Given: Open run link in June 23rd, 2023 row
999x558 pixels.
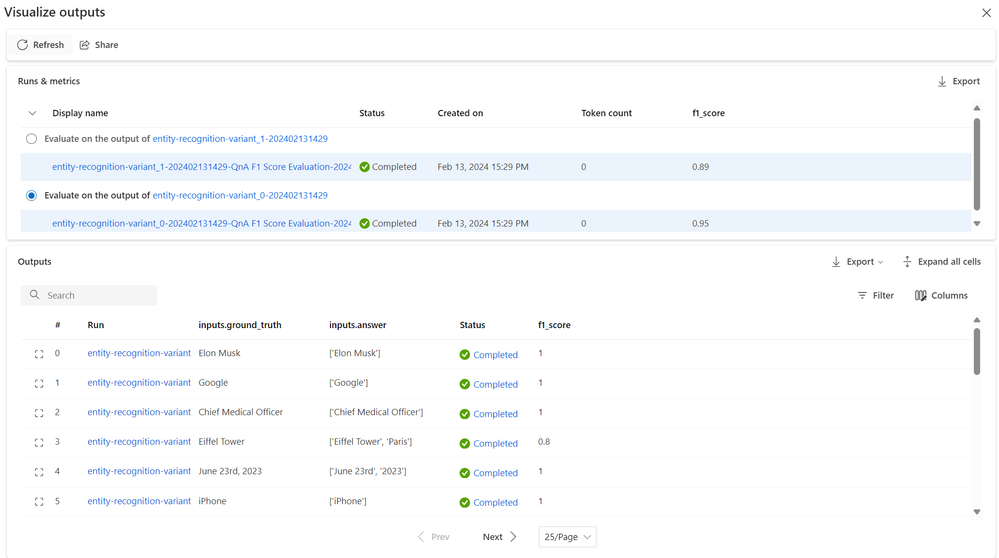Looking at the screenshot, I should (x=139, y=471).
